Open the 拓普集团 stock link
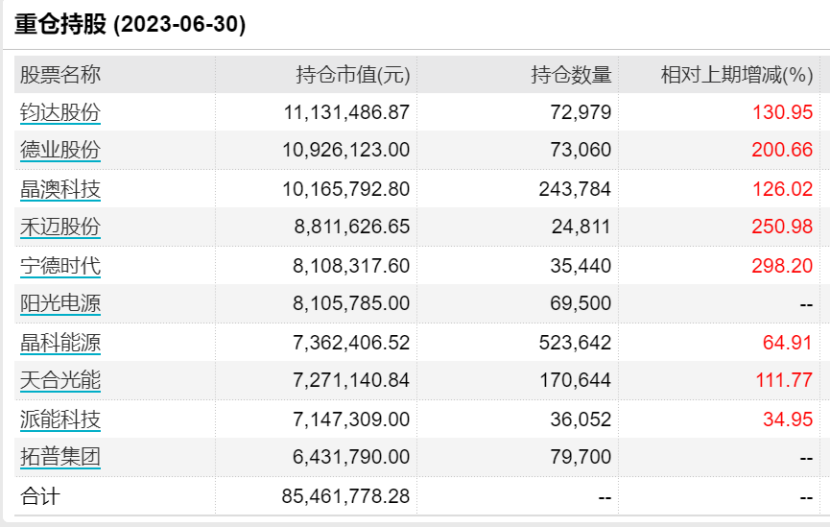 pyautogui.click(x=60, y=458)
